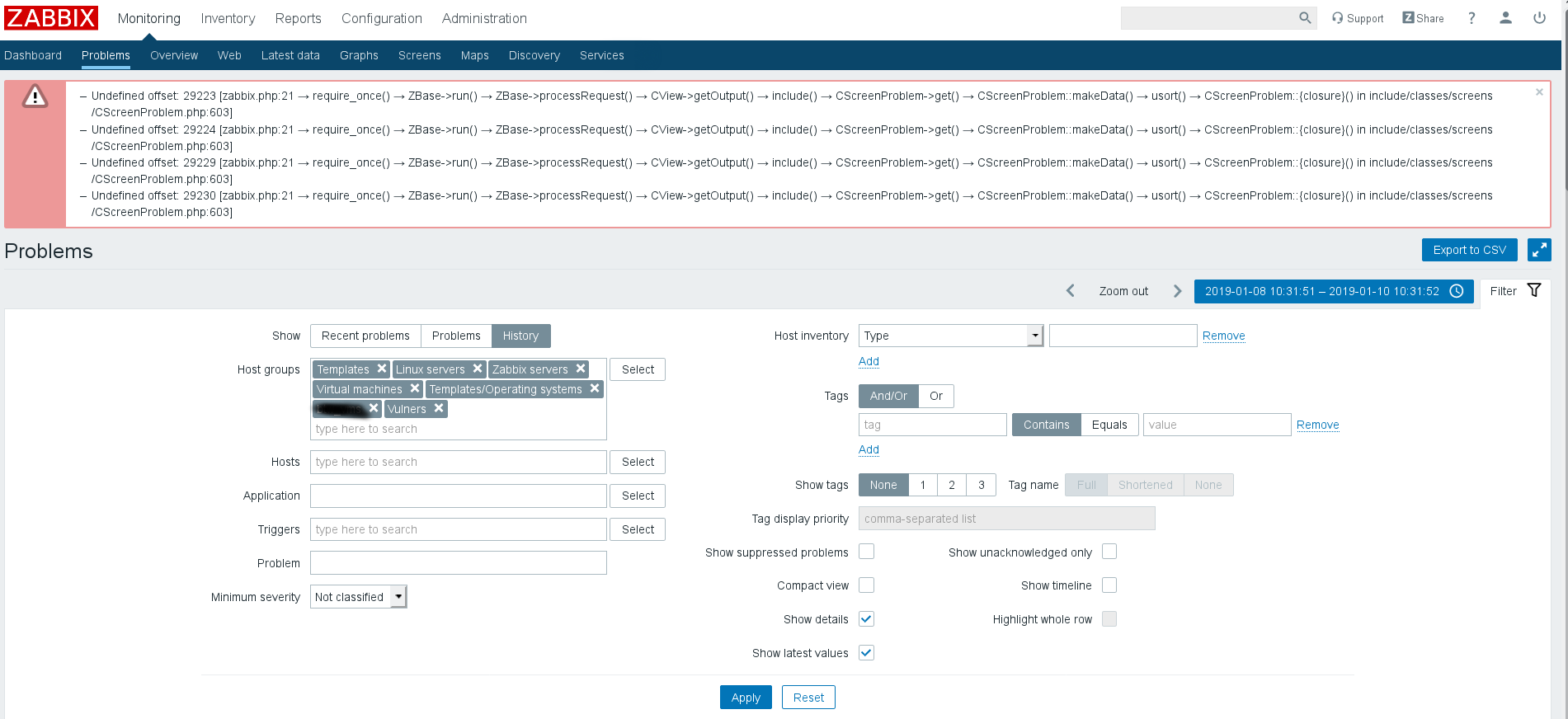This screenshot has height=719, width=1568.
Task: Click the search magnifier icon in top bar
Action: pos(1304,17)
